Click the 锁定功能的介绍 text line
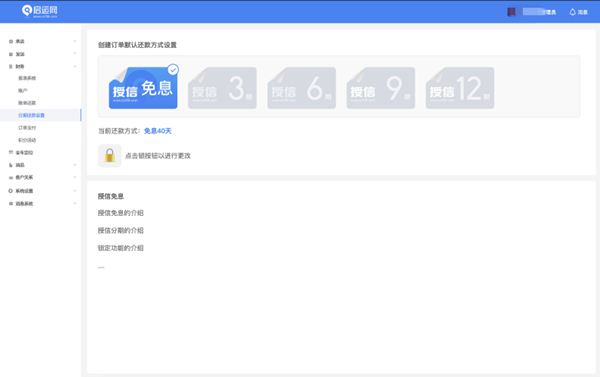The width and height of the screenshot is (600, 377). [x=121, y=248]
